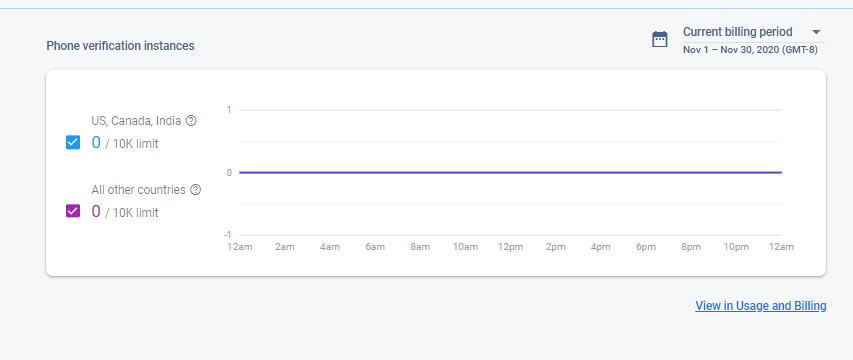
Task: Click the 12pm axis label
Action: pyautogui.click(x=510, y=247)
